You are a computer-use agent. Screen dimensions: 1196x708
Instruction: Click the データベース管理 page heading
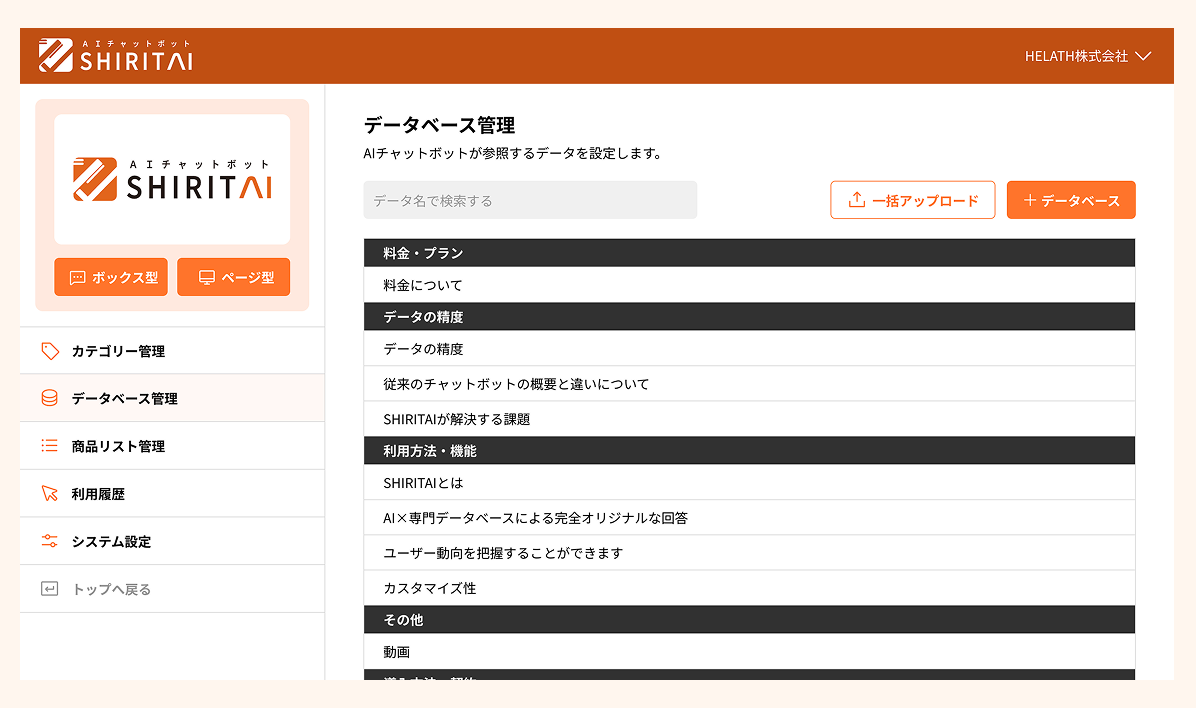tap(439, 125)
